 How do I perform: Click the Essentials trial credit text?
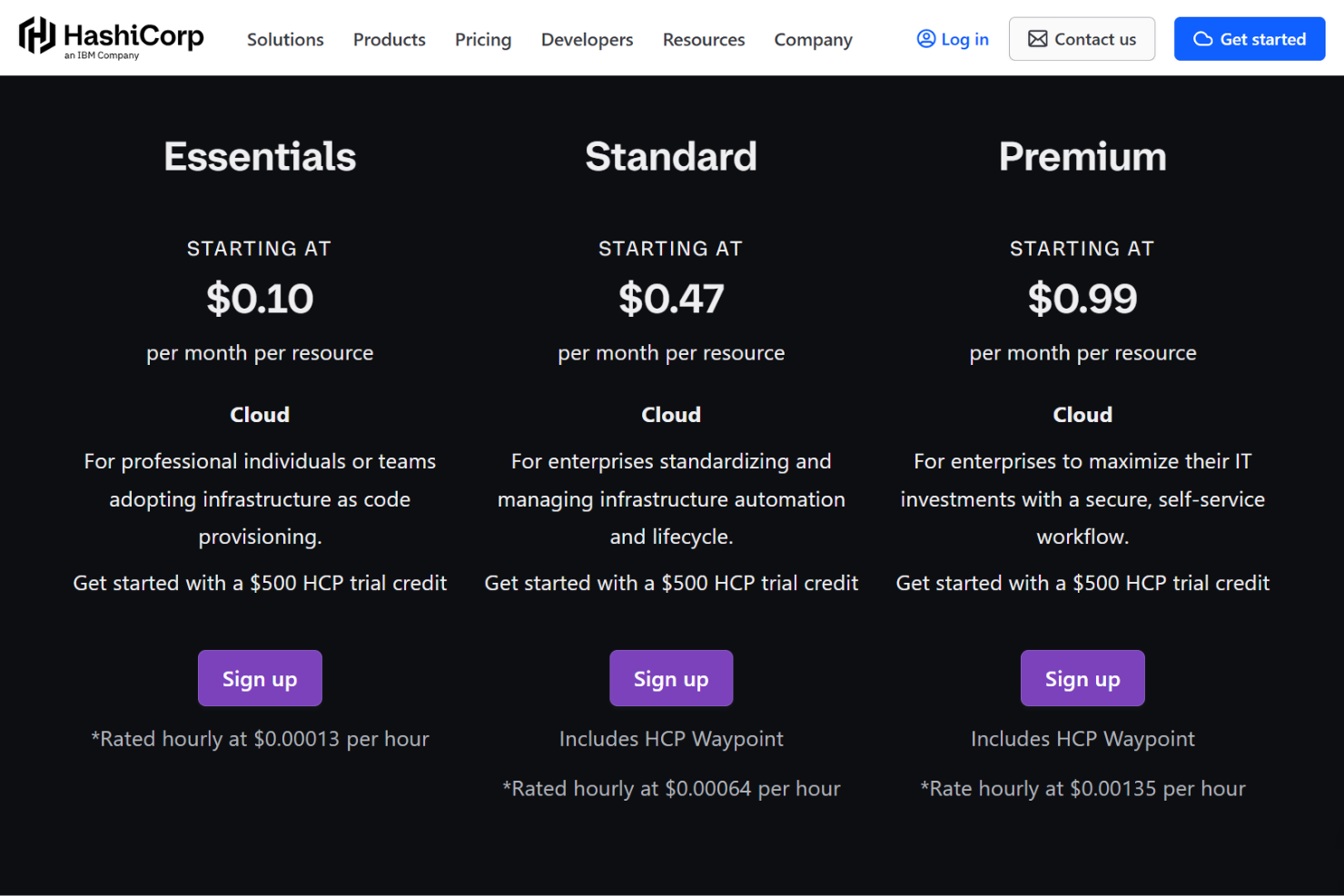pyautogui.click(x=260, y=583)
